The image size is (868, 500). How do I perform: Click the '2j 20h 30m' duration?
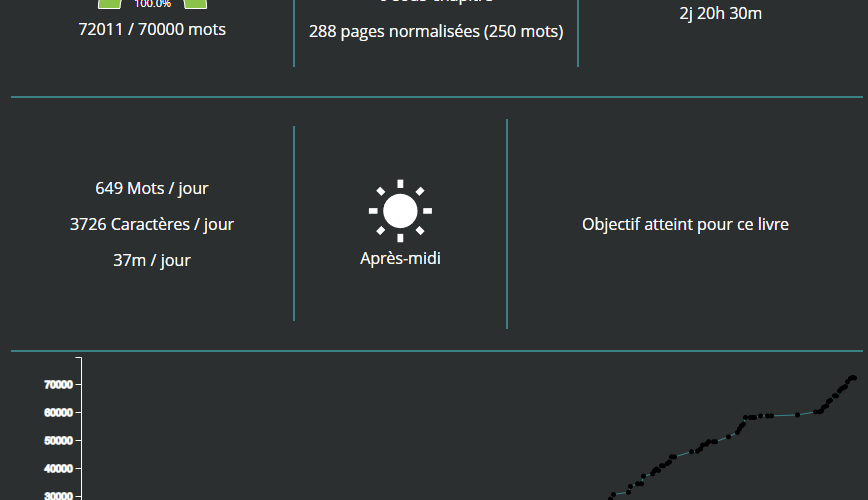(720, 13)
